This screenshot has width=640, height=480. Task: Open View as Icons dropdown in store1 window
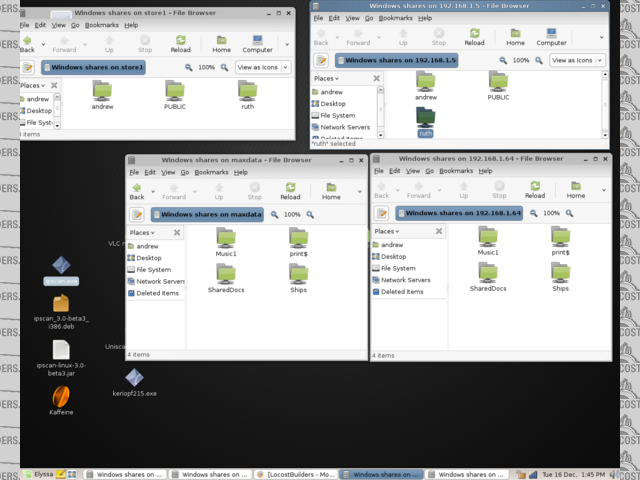coord(262,67)
